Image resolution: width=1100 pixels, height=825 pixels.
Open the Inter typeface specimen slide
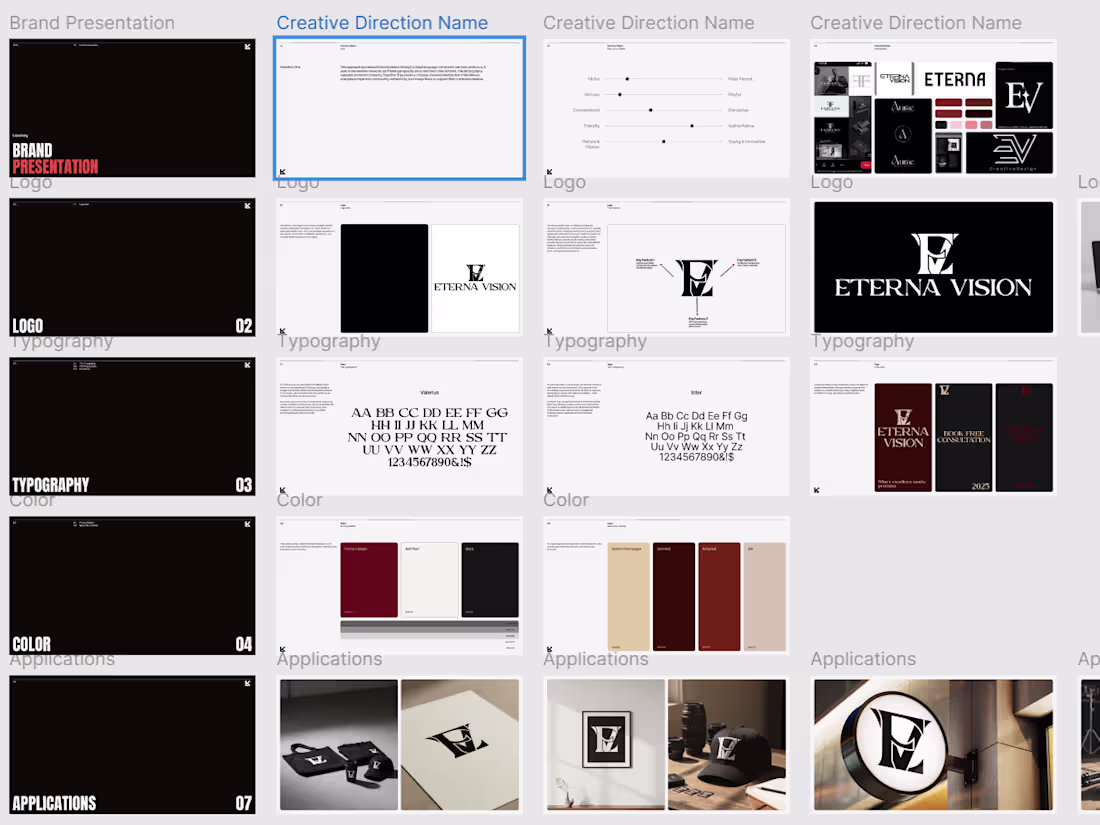pyautogui.click(x=666, y=426)
